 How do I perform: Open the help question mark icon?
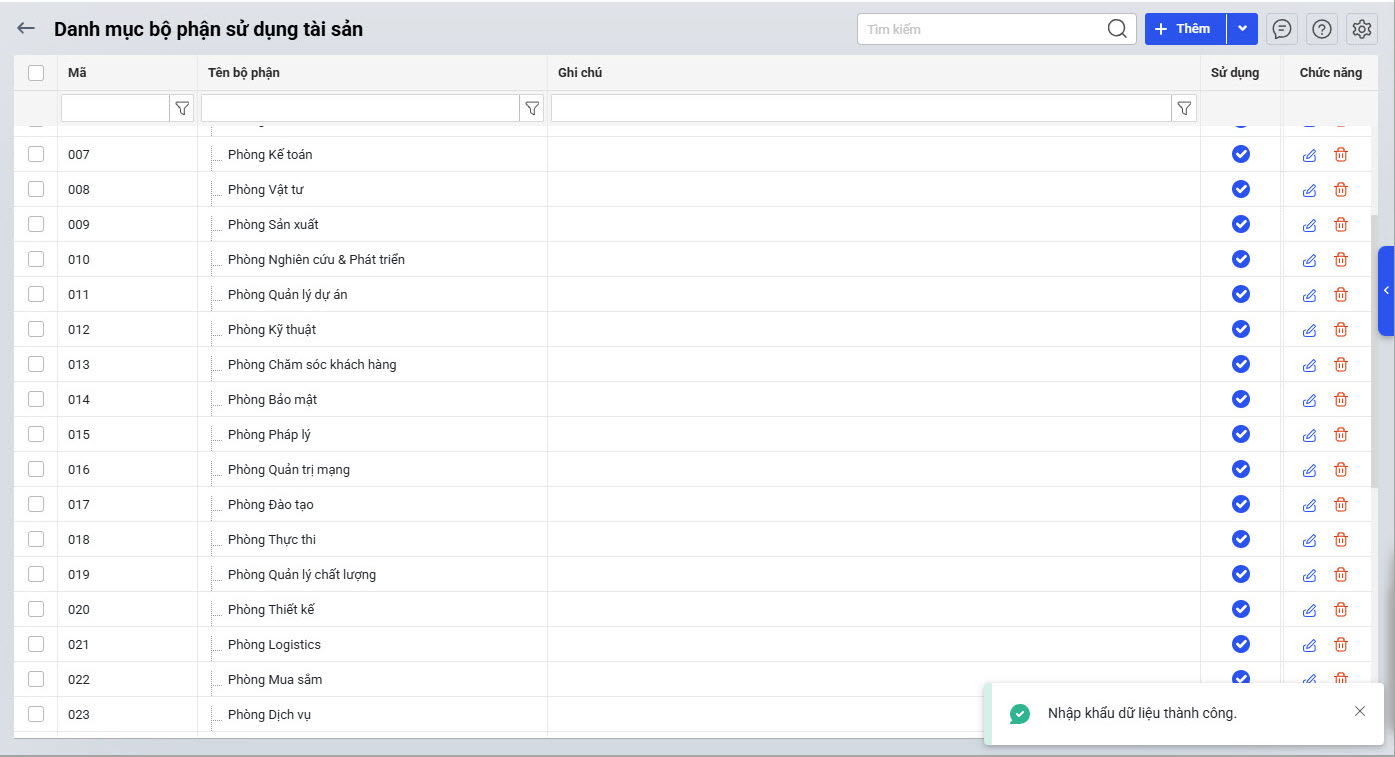click(1322, 29)
